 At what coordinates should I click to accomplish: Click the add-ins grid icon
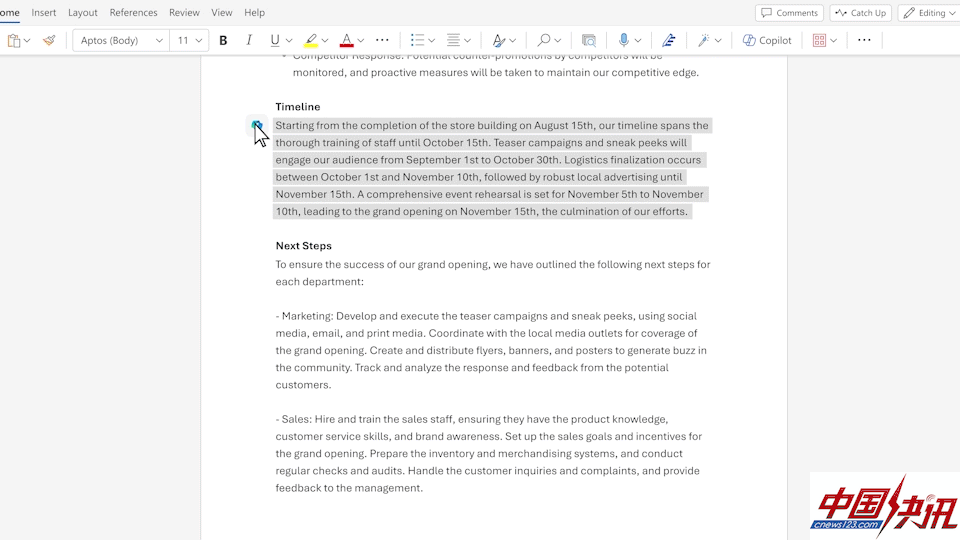coord(819,40)
